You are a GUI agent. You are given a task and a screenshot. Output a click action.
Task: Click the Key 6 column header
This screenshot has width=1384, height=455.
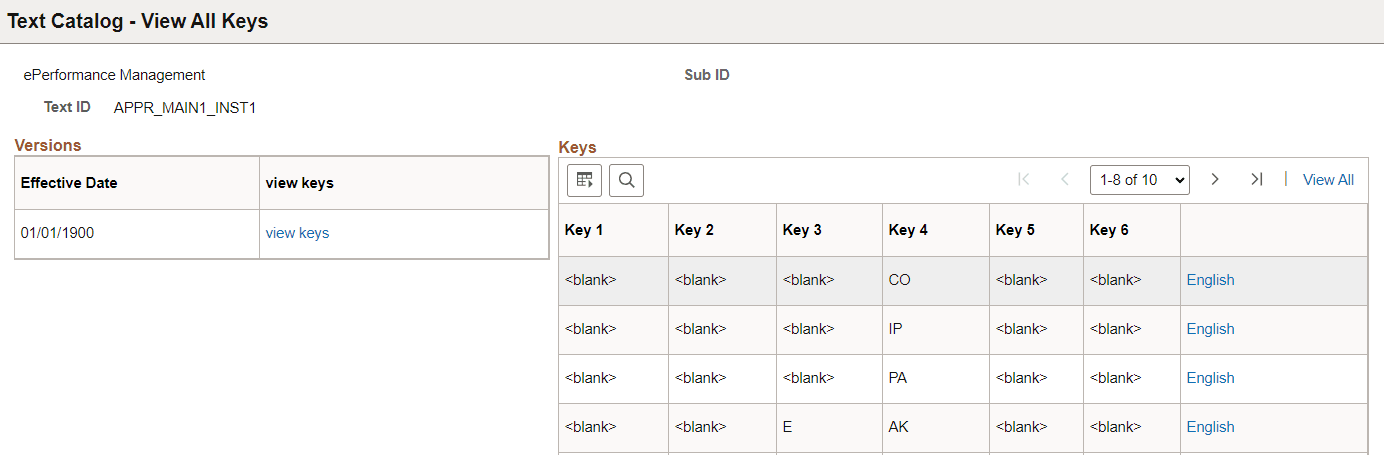pos(1109,230)
